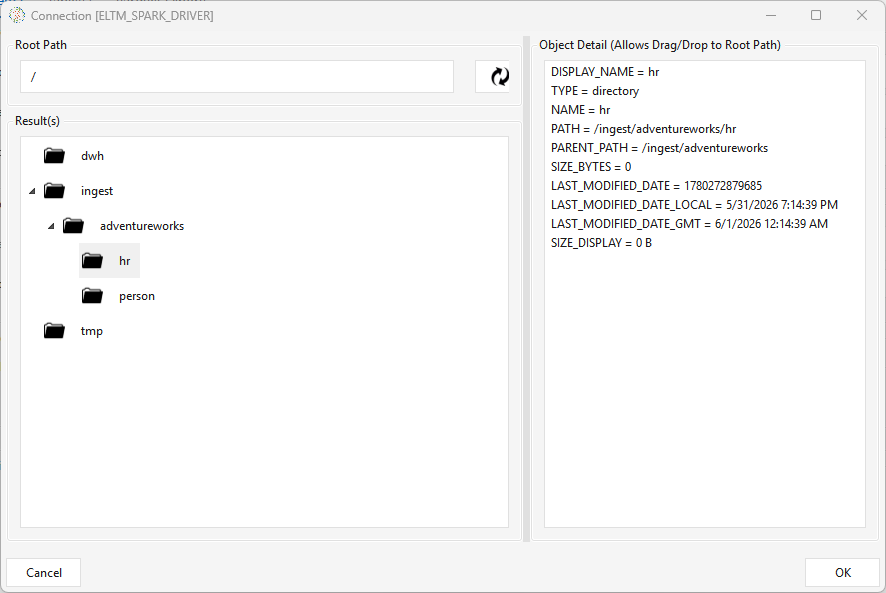Select the person directory label
Viewport: 886px width, 593px height.
[137, 296]
